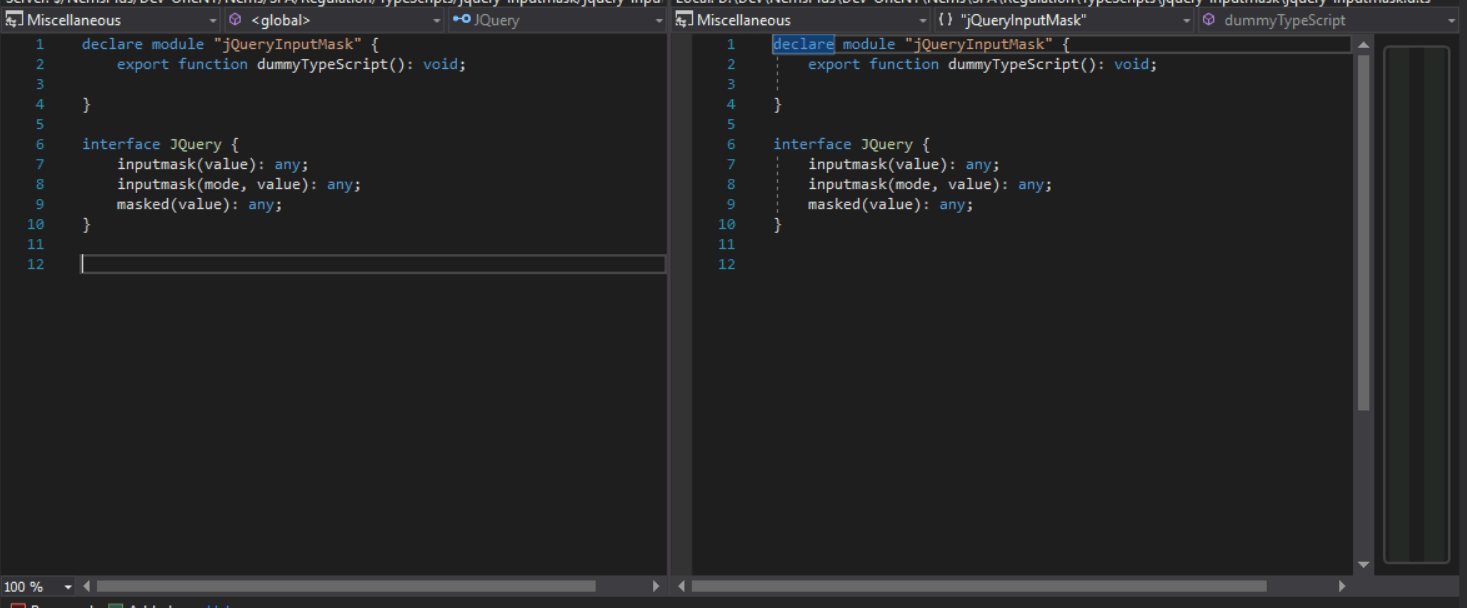The width and height of the screenshot is (1467, 608).
Task: Click down arrow of right vertical scrollbar
Action: click(1363, 565)
